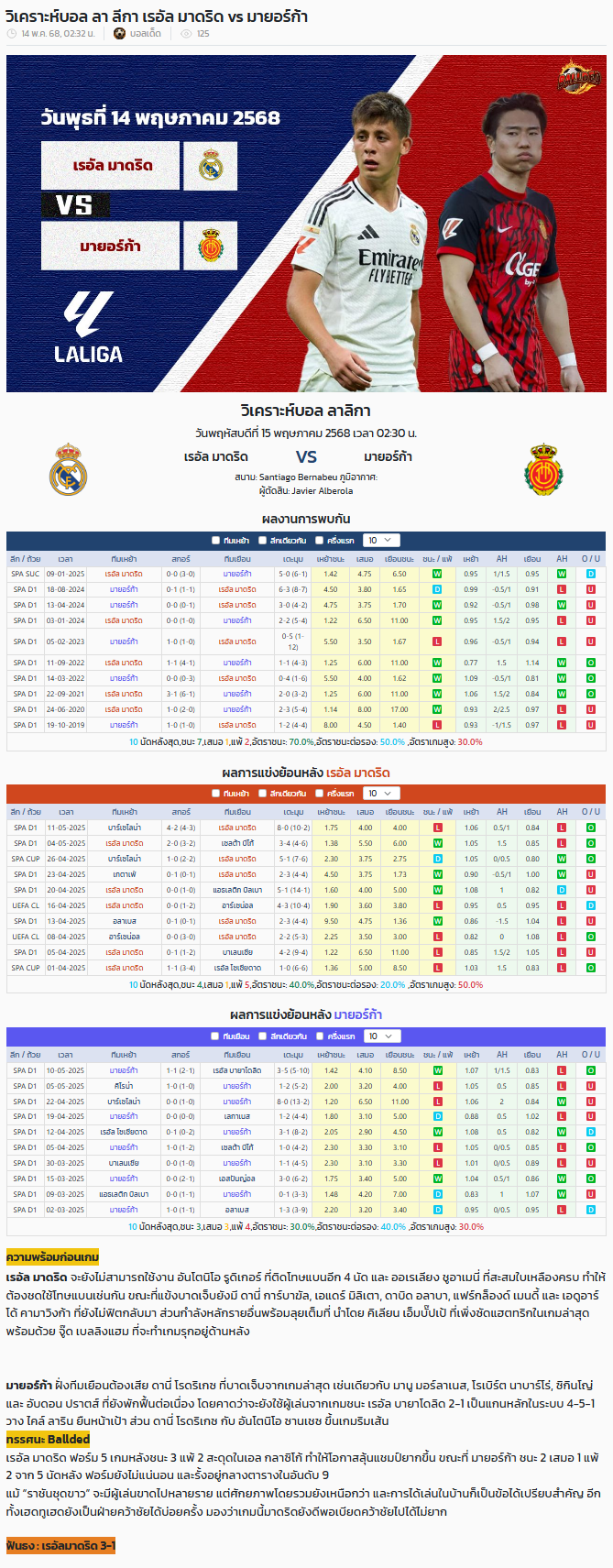This screenshot has width=613, height=1568.
Task: Click the D O/U badge in head-to-head 09-01-2025 row
Action: click(591, 575)
